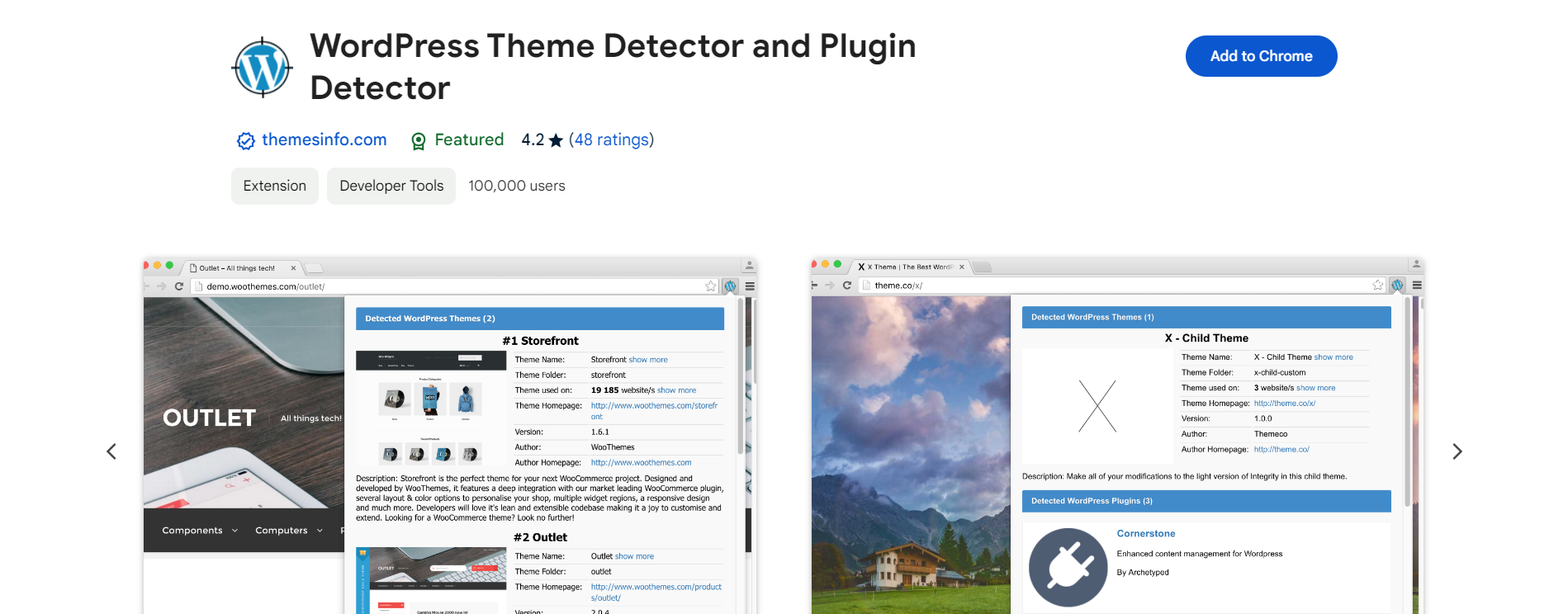Image resolution: width=1568 pixels, height=614 pixels.
Task: Click the Featured label text
Action: coord(469,139)
